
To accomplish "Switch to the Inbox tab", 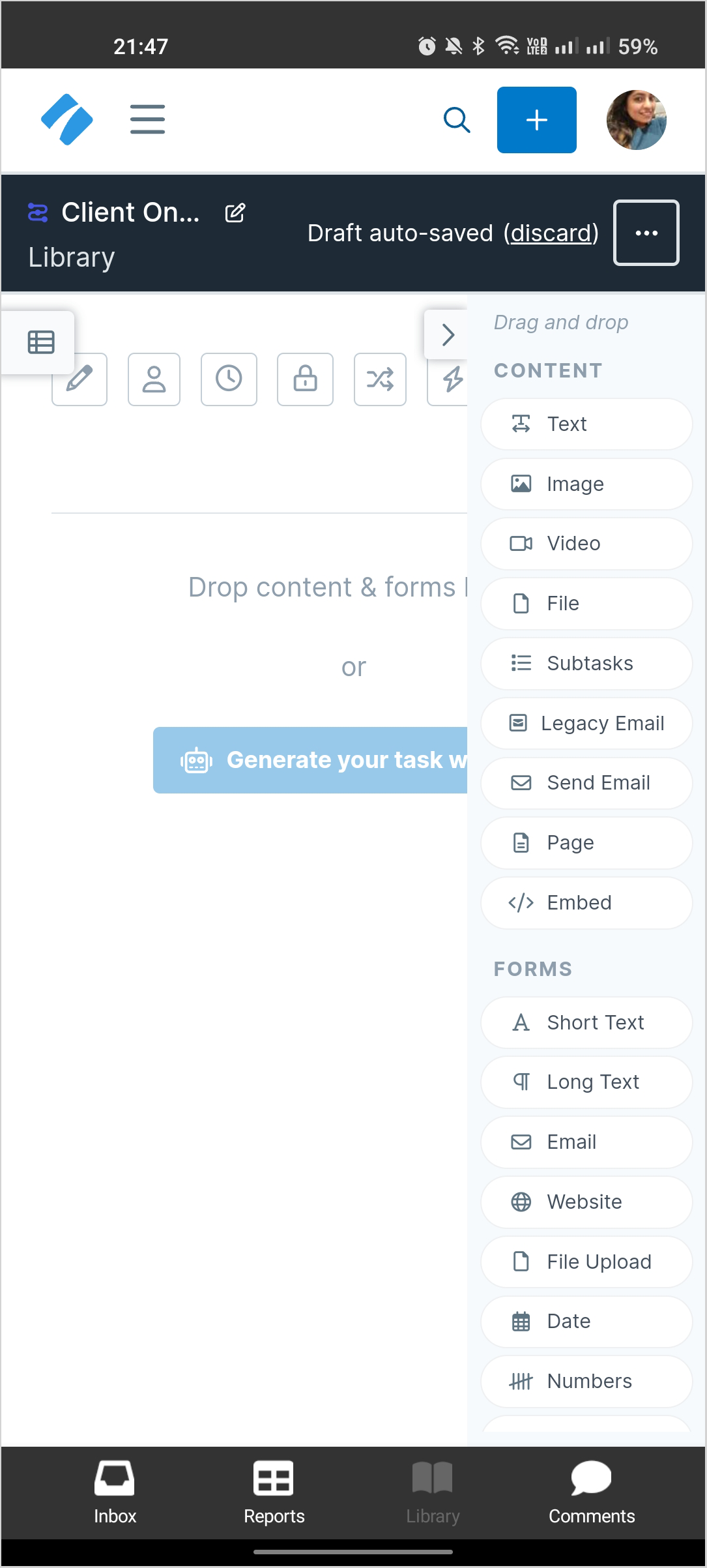I will tap(115, 1492).
